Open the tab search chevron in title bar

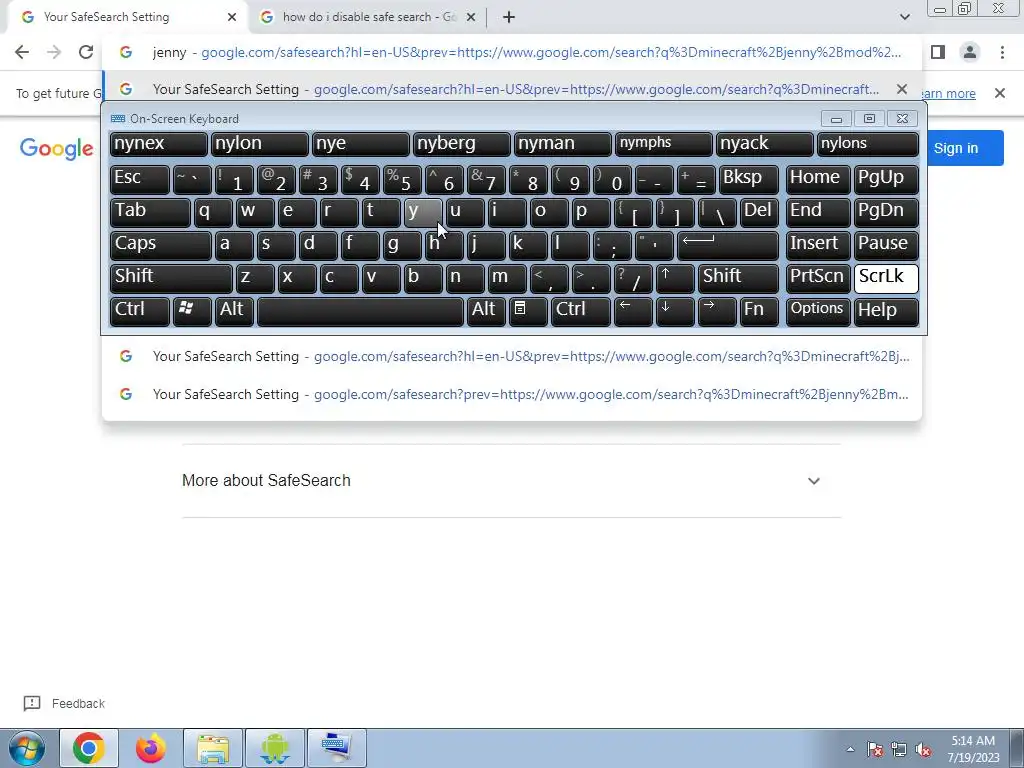[x=904, y=17]
